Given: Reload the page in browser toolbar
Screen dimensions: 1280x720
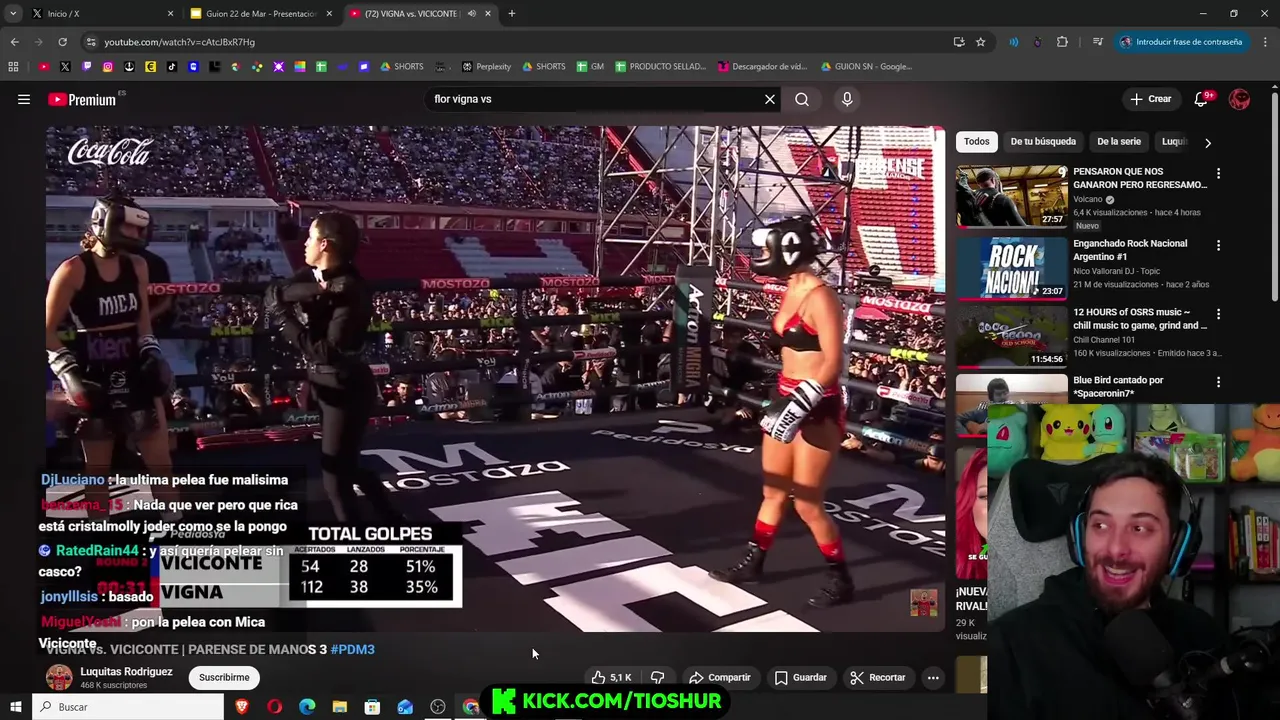Looking at the screenshot, I should pos(62,42).
